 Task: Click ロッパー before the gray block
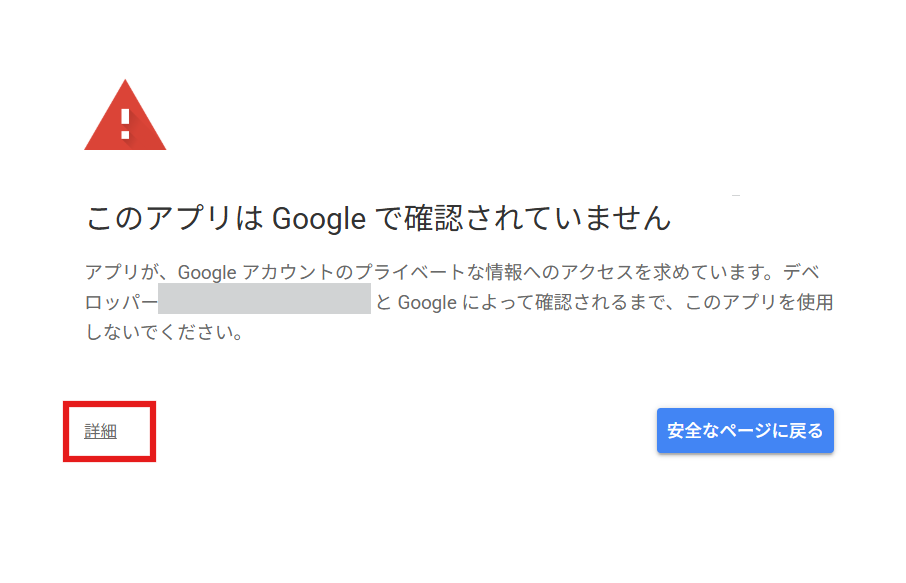point(121,302)
